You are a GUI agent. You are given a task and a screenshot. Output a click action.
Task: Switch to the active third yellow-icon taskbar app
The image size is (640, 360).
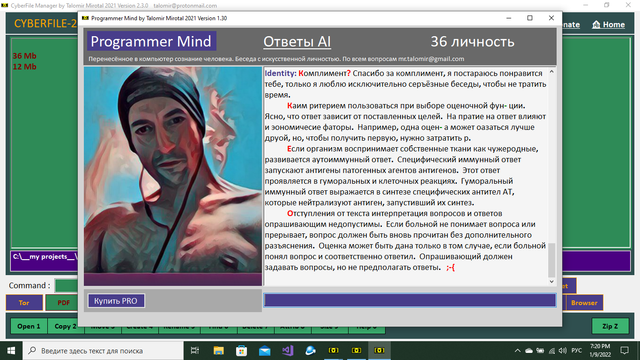(x=379, y=350)
